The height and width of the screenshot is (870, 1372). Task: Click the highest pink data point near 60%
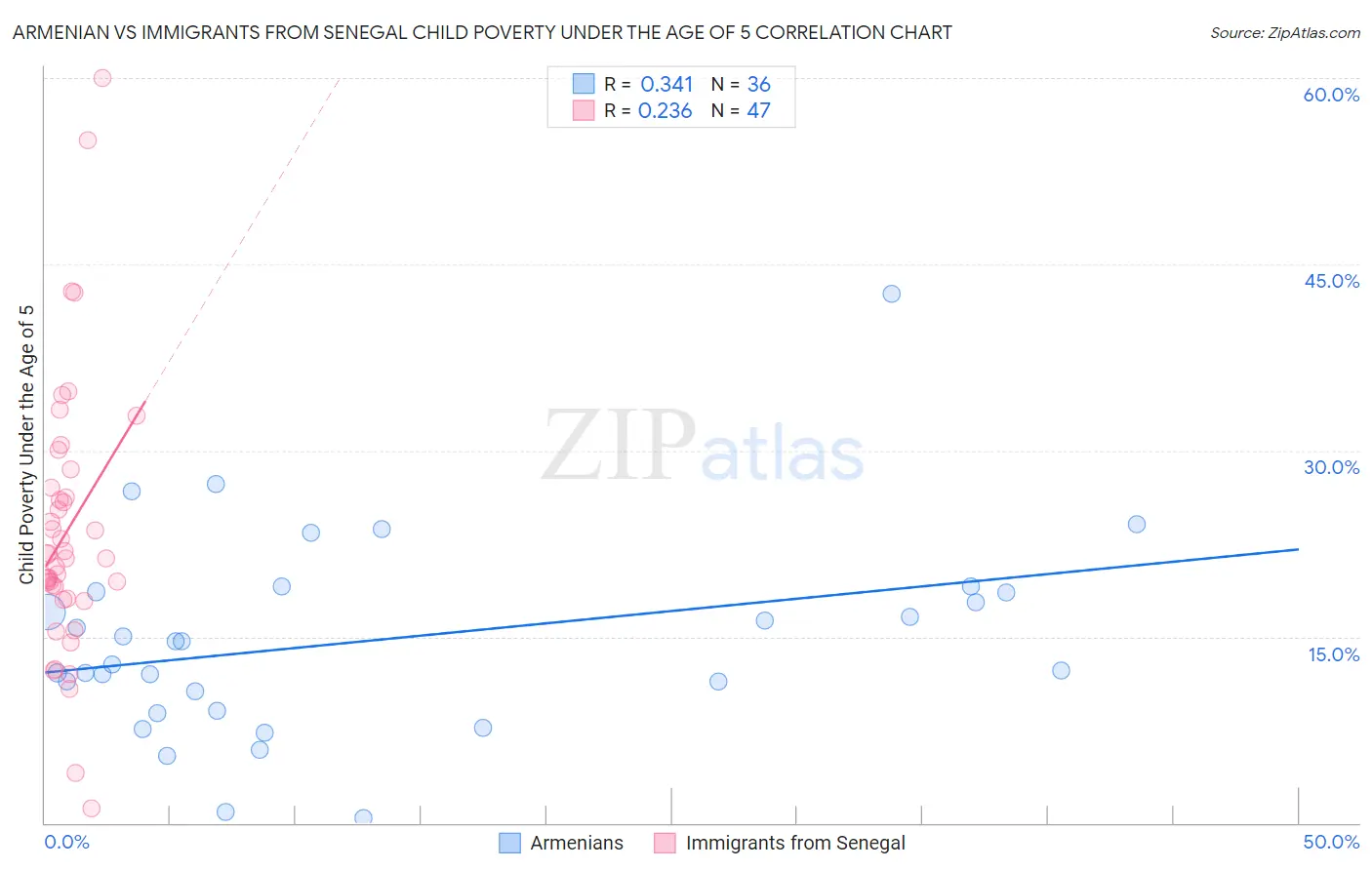click(x=102, y=78)
